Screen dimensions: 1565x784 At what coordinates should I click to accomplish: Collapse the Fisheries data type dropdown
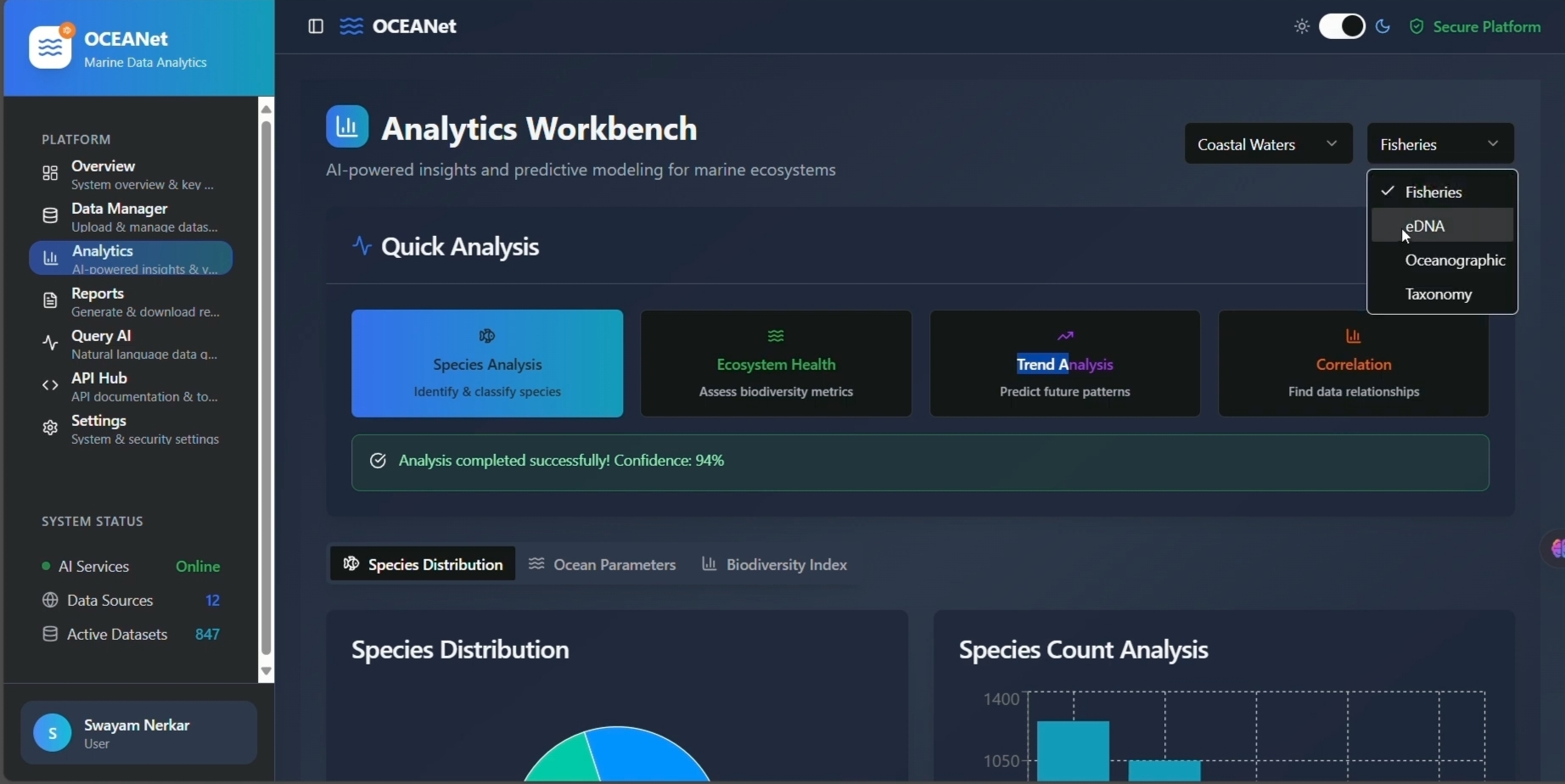pyautogui.click(x=1440, y=144)
